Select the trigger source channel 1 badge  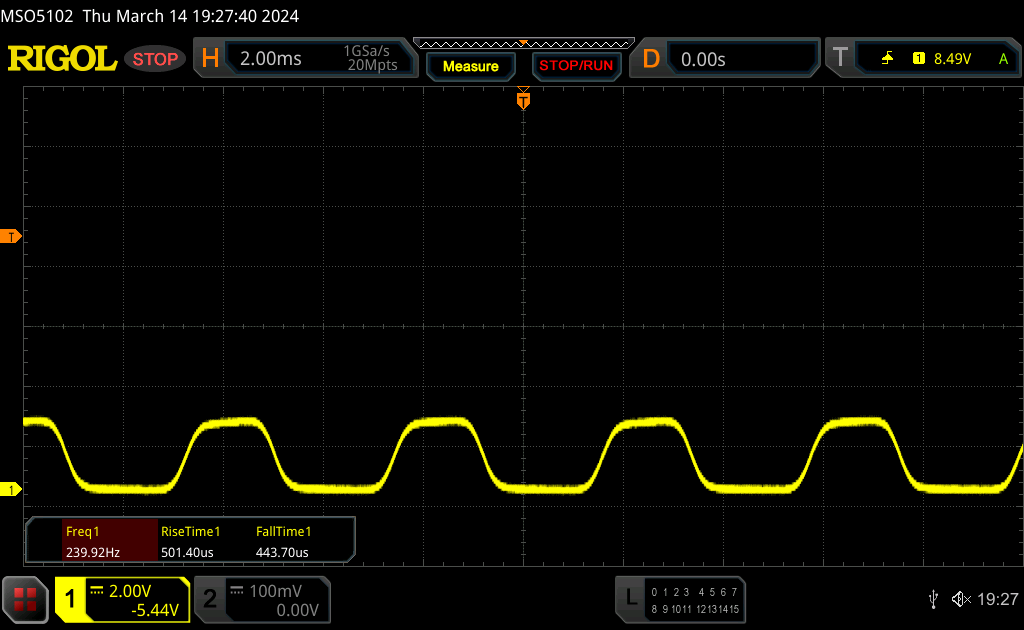(918, 59)
